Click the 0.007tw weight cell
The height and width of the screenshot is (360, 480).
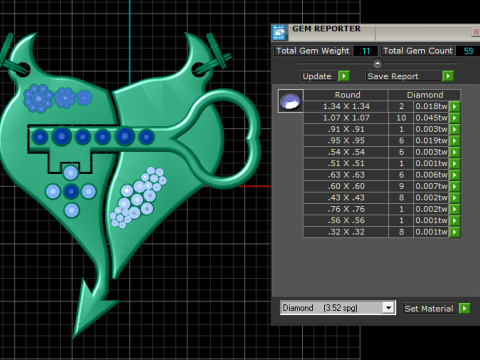click(431, 186)
